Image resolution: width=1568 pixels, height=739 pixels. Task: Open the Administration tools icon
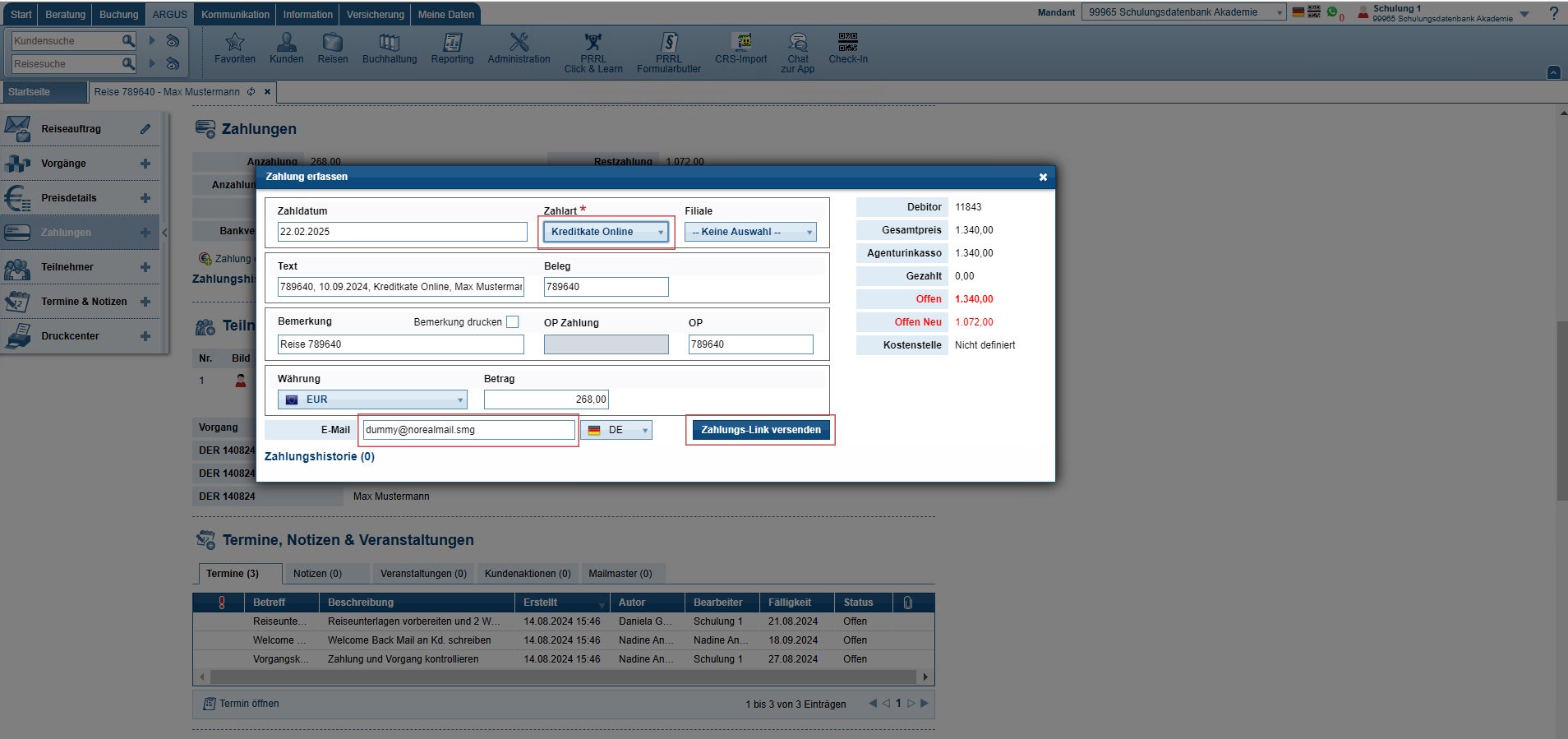tap(519, 42)
